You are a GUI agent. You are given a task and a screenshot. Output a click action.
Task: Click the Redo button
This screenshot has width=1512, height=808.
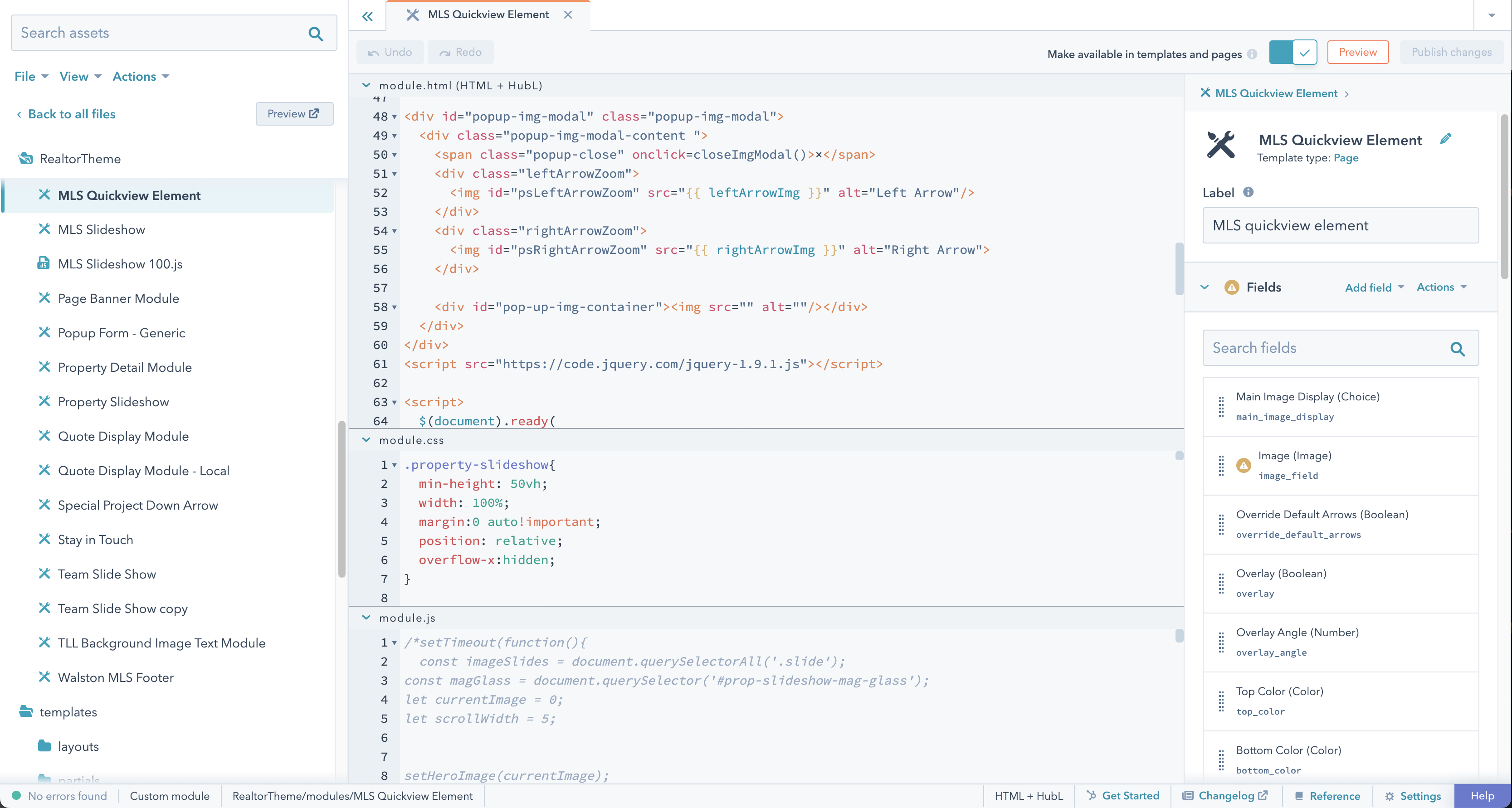(x=460, y=52)
